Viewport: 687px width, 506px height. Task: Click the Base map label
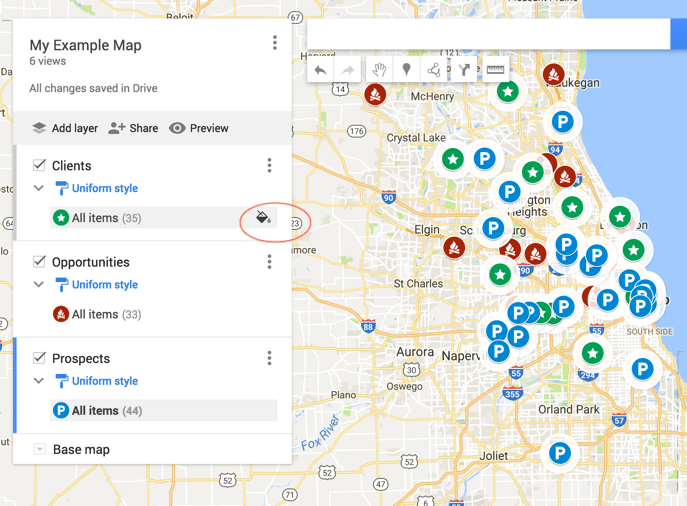[x=81, y=449]
